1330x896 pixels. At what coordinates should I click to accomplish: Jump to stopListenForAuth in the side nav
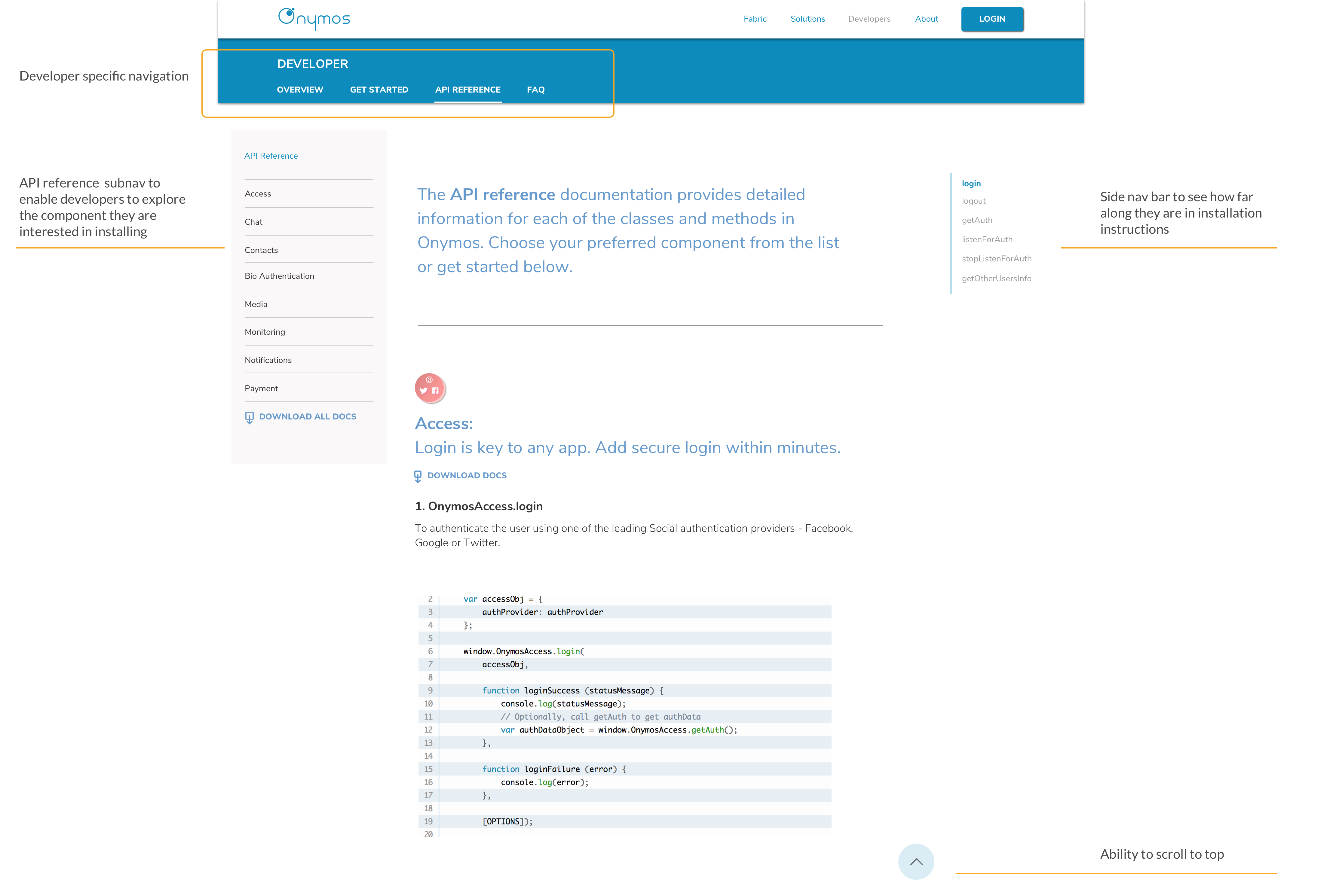[997, 259]
